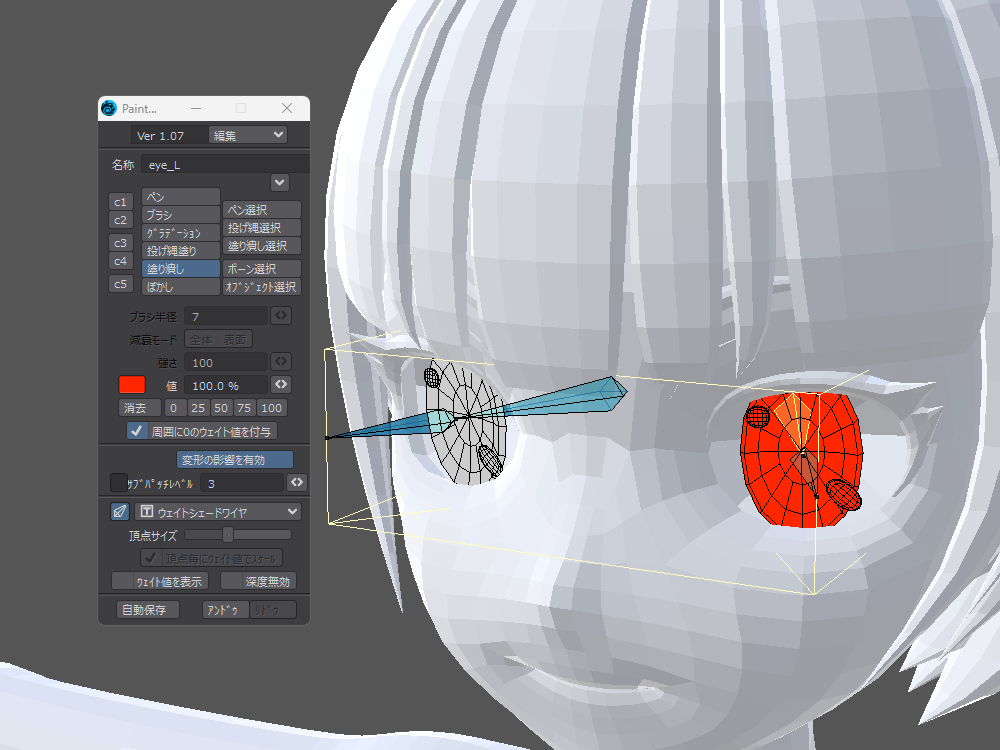1000x750 pixels.
Task: Open the ウェイトシェードワイヤ display mode dropdown
Action: coord(218,511)
